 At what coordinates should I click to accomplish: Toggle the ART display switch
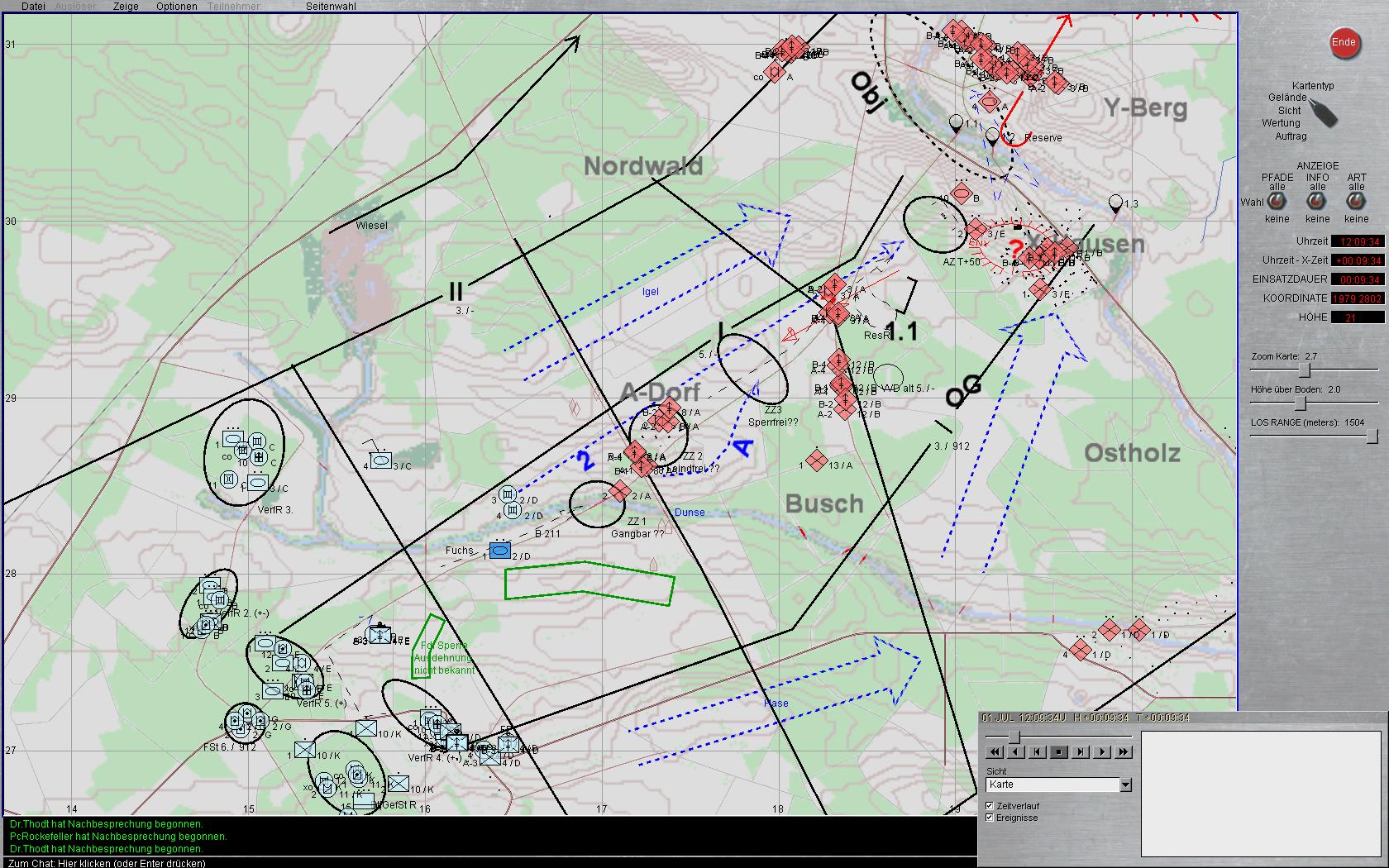pyautogui.click(x=1356, y=202)
